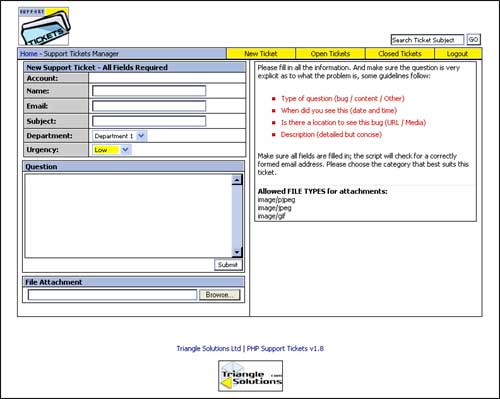
Task: Switch to Open Tickets tab
Action: click(330, 54)
